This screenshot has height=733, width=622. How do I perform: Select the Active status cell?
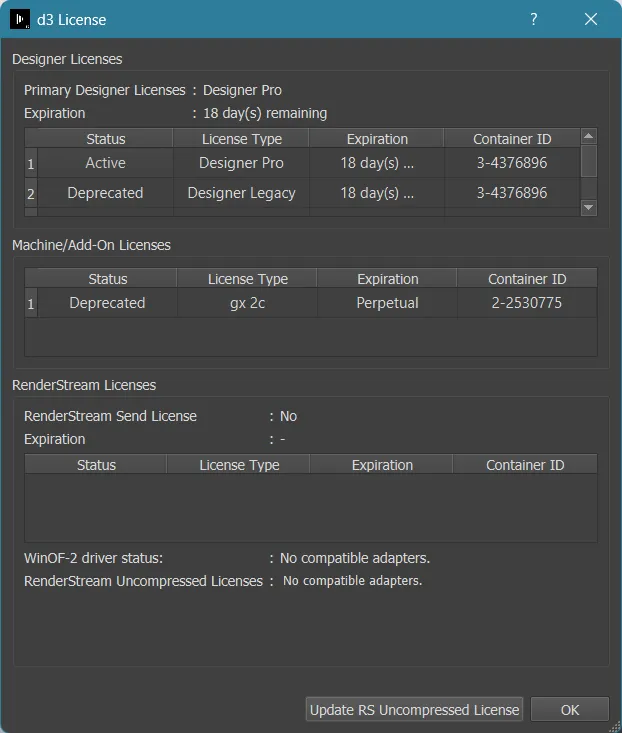click(106, 163)
